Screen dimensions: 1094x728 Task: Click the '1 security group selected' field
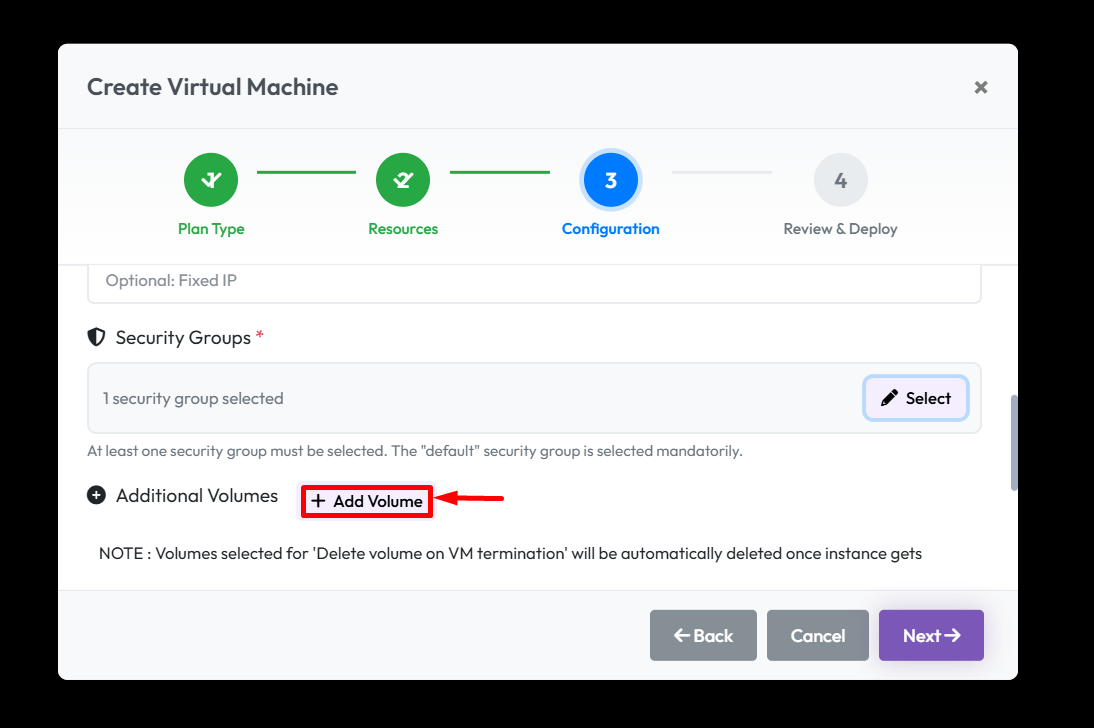click(x=470, y=398)
